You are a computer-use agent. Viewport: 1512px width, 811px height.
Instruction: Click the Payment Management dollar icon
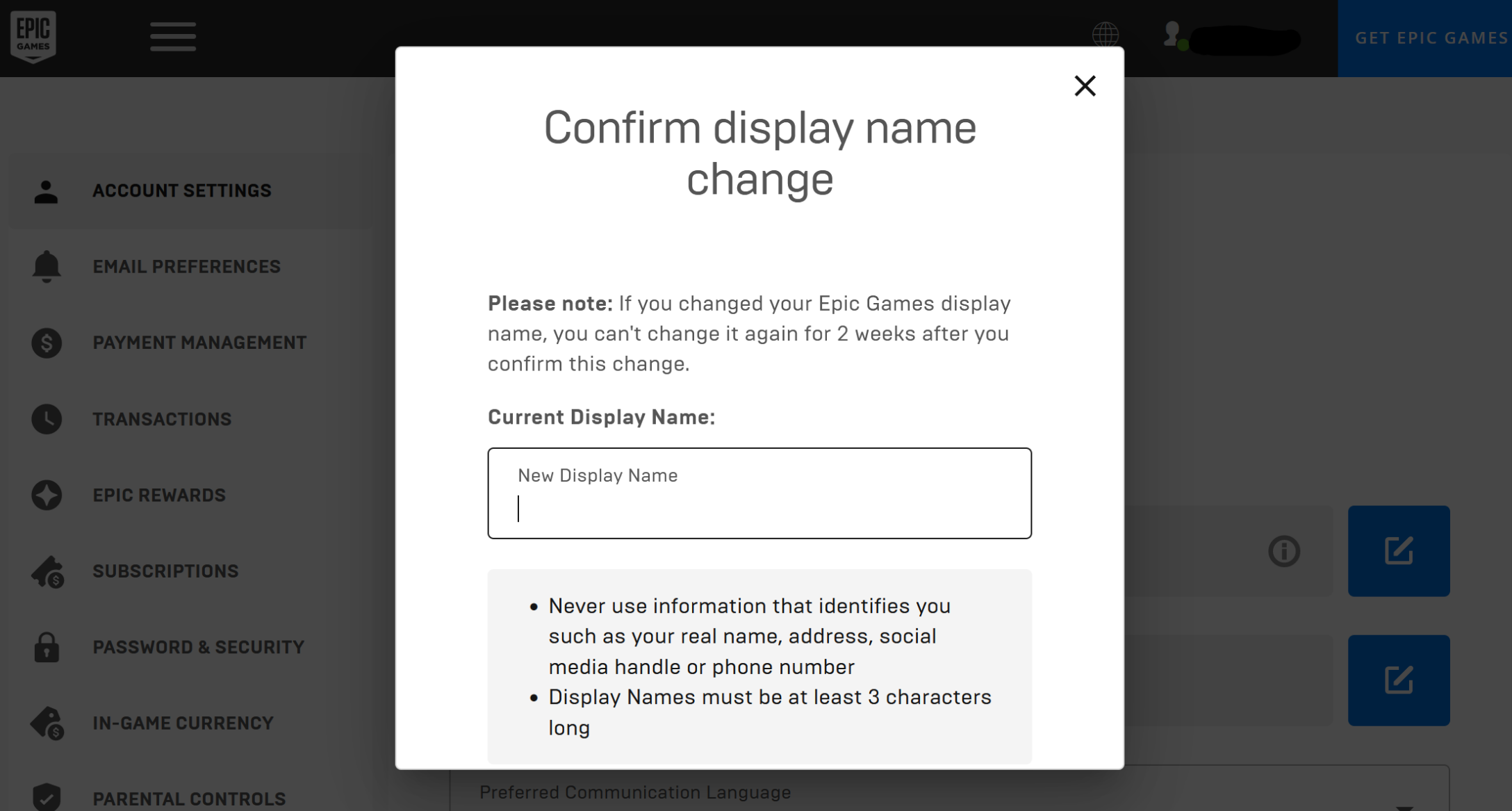(x=46, y=343)
